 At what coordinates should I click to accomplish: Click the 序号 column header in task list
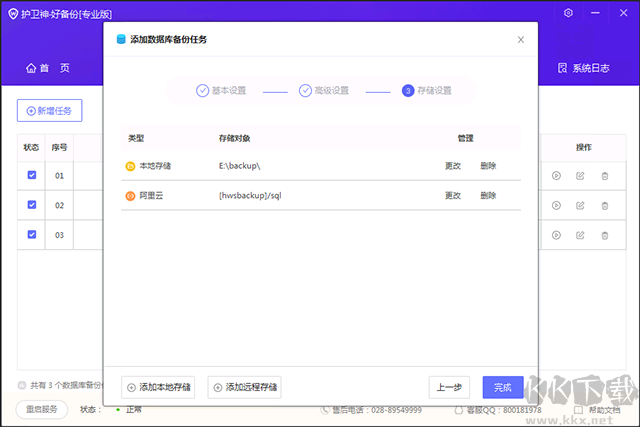point(59,147)
